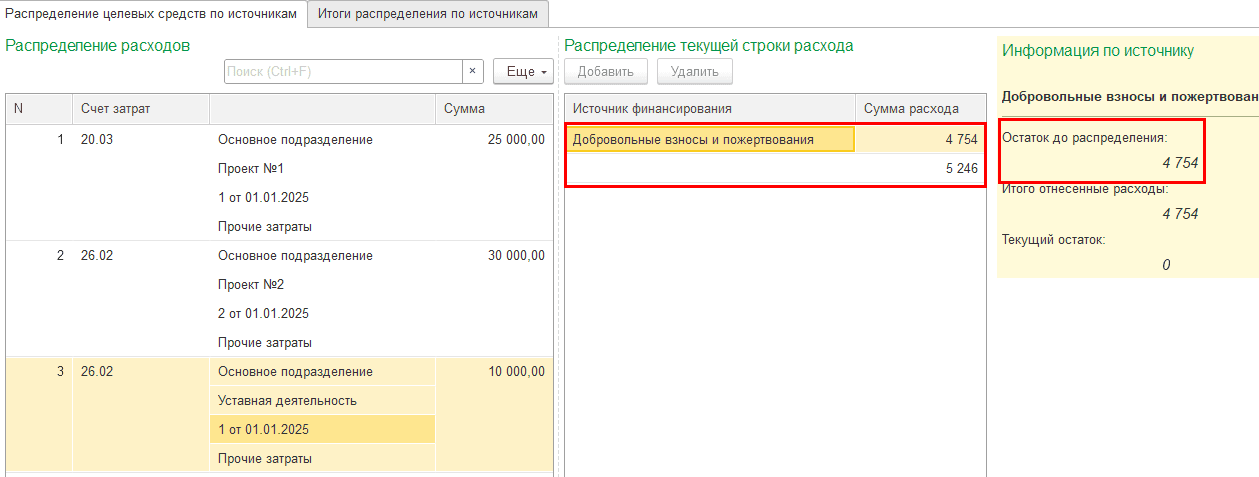Click the Сумма расхода column header

(x=920, y=109)
